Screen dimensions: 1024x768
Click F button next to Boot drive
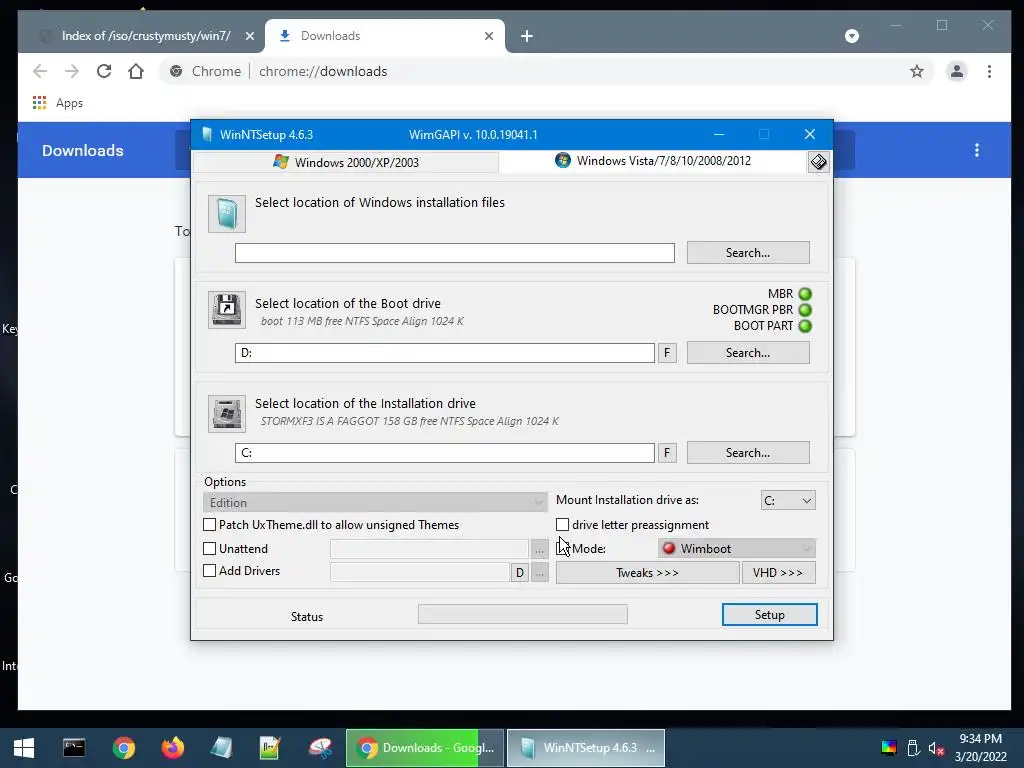667,353
